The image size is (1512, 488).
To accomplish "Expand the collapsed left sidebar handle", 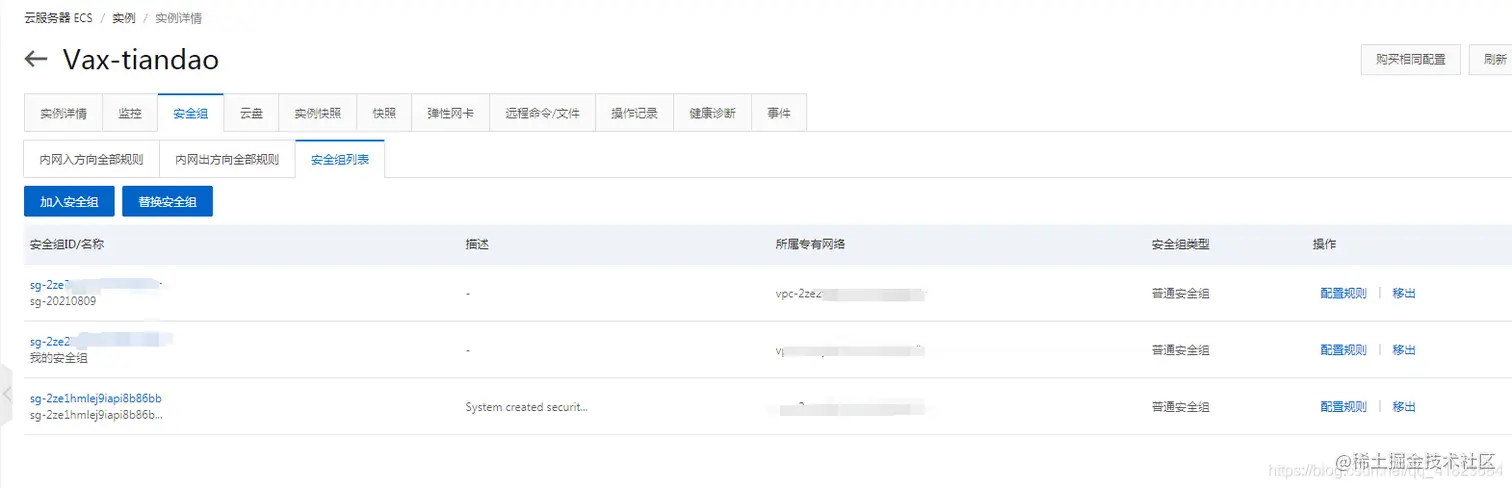I will tap(4, 393).
